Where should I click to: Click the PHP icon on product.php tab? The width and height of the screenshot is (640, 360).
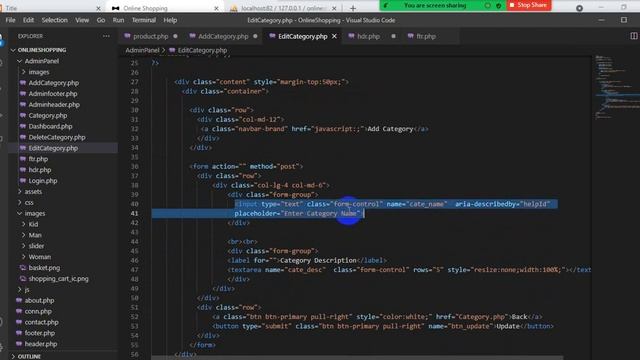127,36
